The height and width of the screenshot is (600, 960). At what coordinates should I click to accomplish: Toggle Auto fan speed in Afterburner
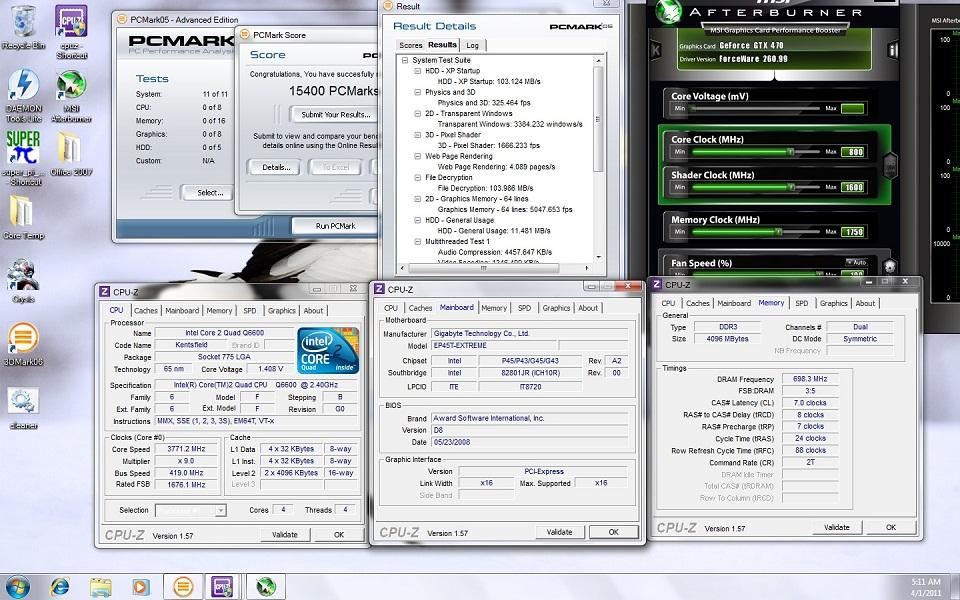(x=856, y=262)
